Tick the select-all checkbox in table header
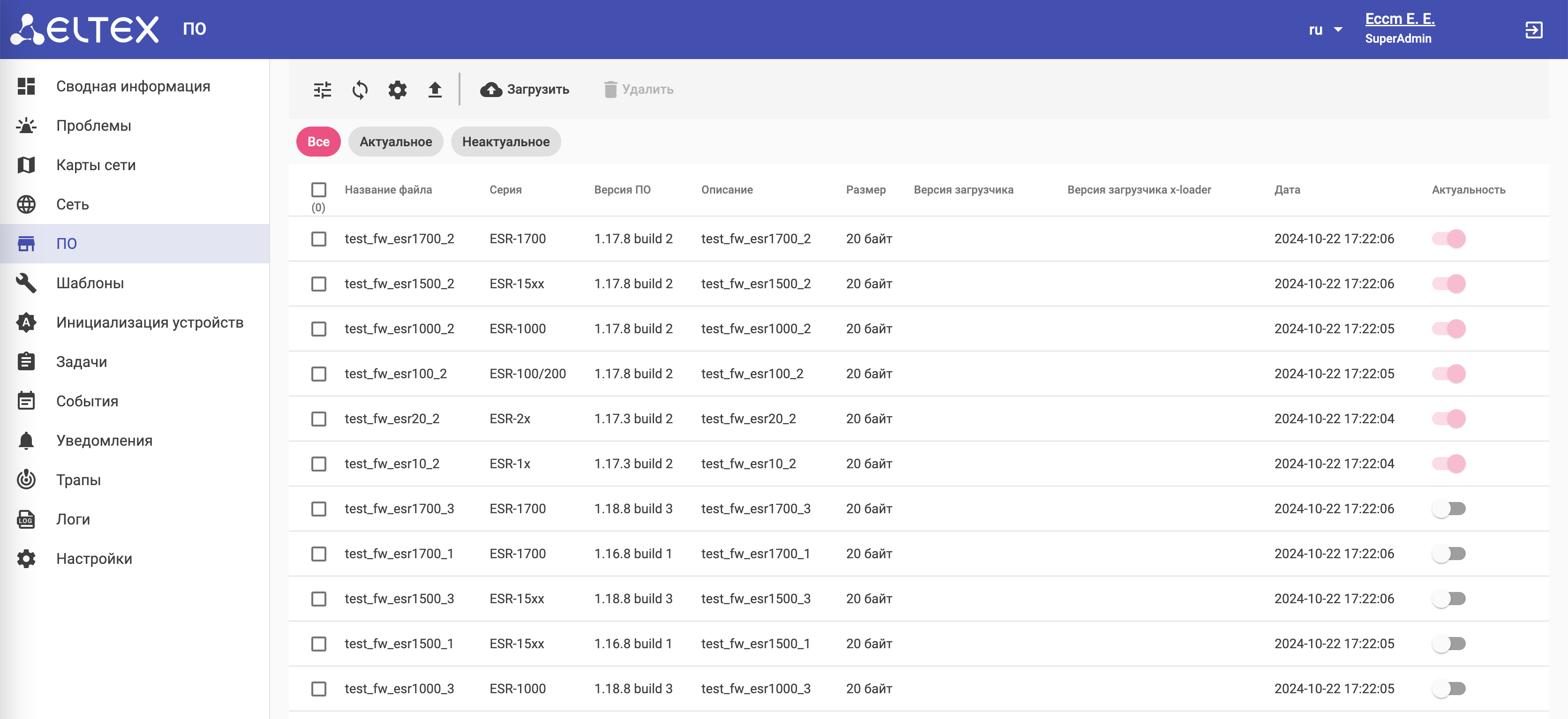 point(318,190)
